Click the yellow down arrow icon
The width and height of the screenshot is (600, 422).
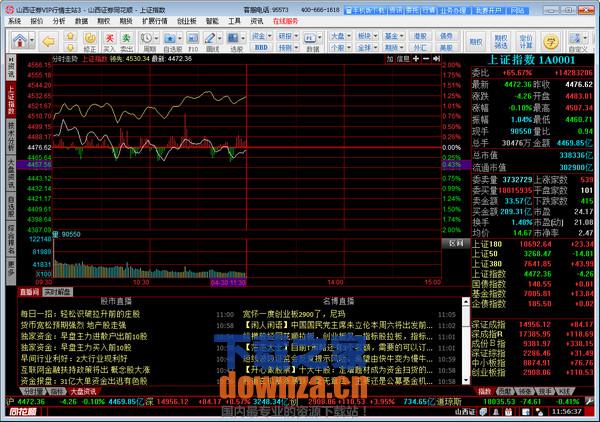[70, 48]
